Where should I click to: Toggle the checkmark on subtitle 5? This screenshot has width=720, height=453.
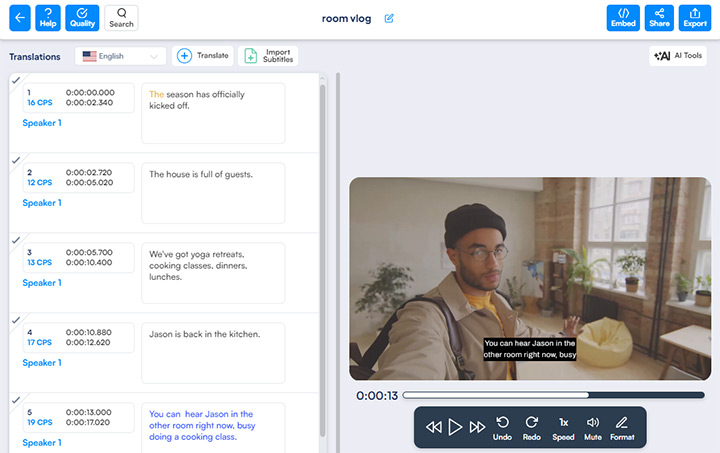click(15, 400)
